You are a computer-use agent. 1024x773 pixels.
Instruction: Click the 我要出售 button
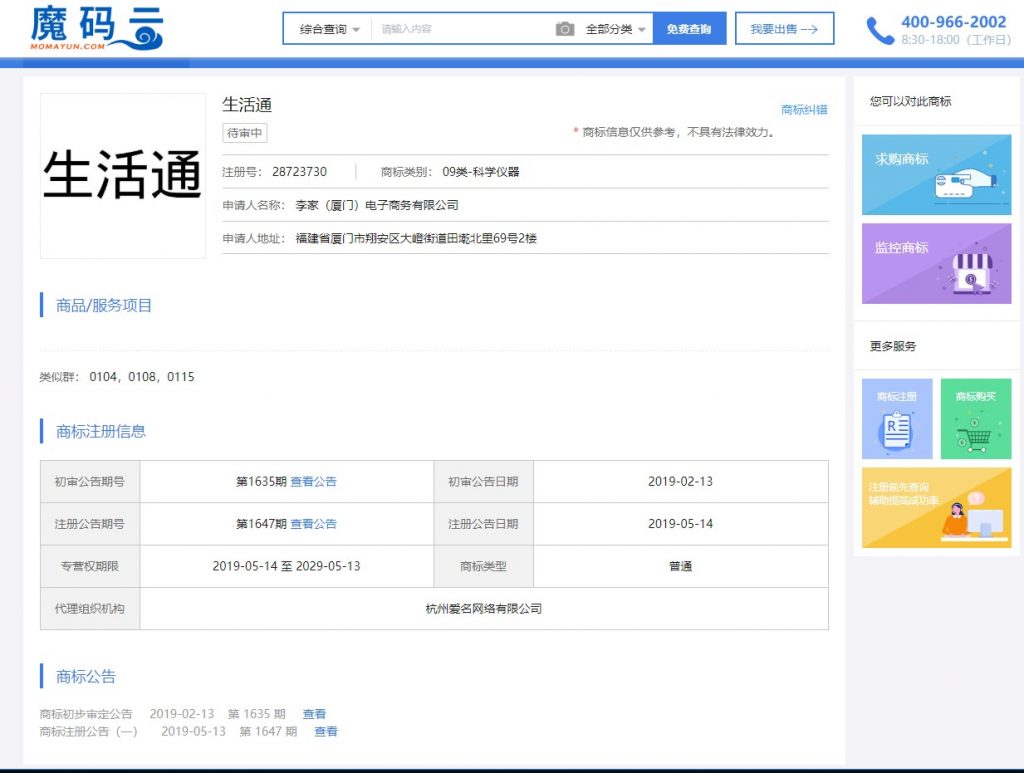coord(784,29)
